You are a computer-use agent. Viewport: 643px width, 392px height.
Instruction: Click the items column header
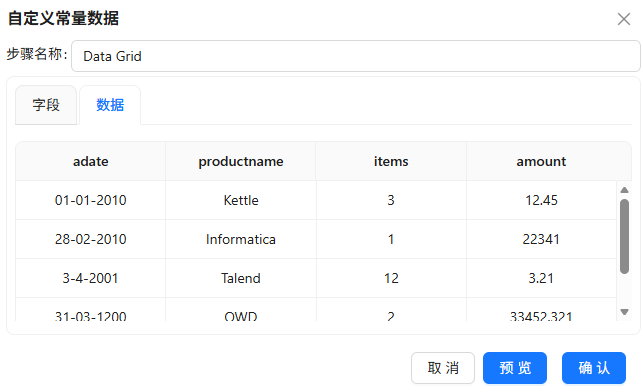tap(391, 161)
